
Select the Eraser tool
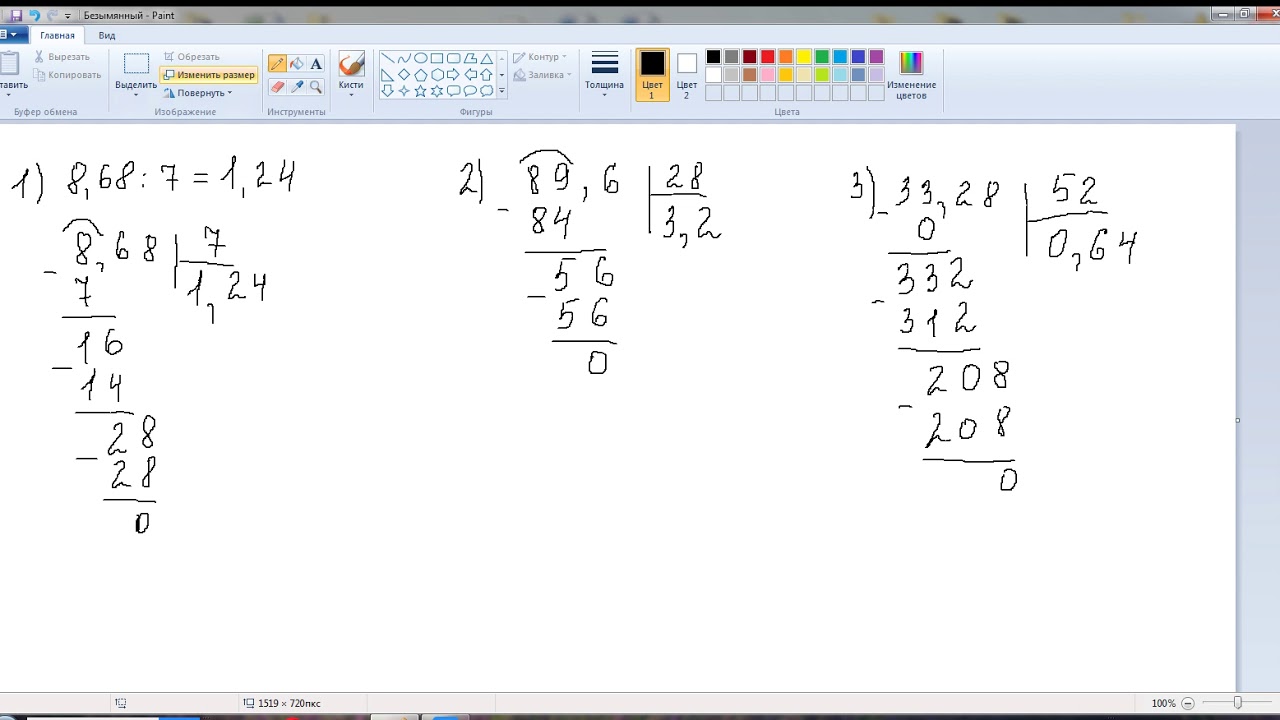point(277,87)
